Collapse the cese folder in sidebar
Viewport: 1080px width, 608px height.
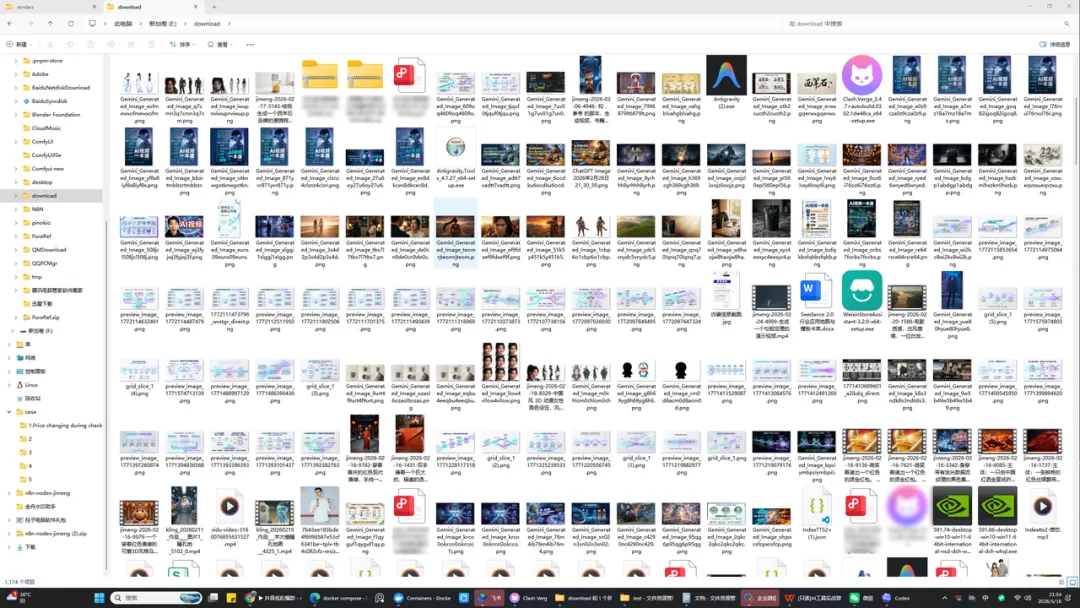point(9,412)
